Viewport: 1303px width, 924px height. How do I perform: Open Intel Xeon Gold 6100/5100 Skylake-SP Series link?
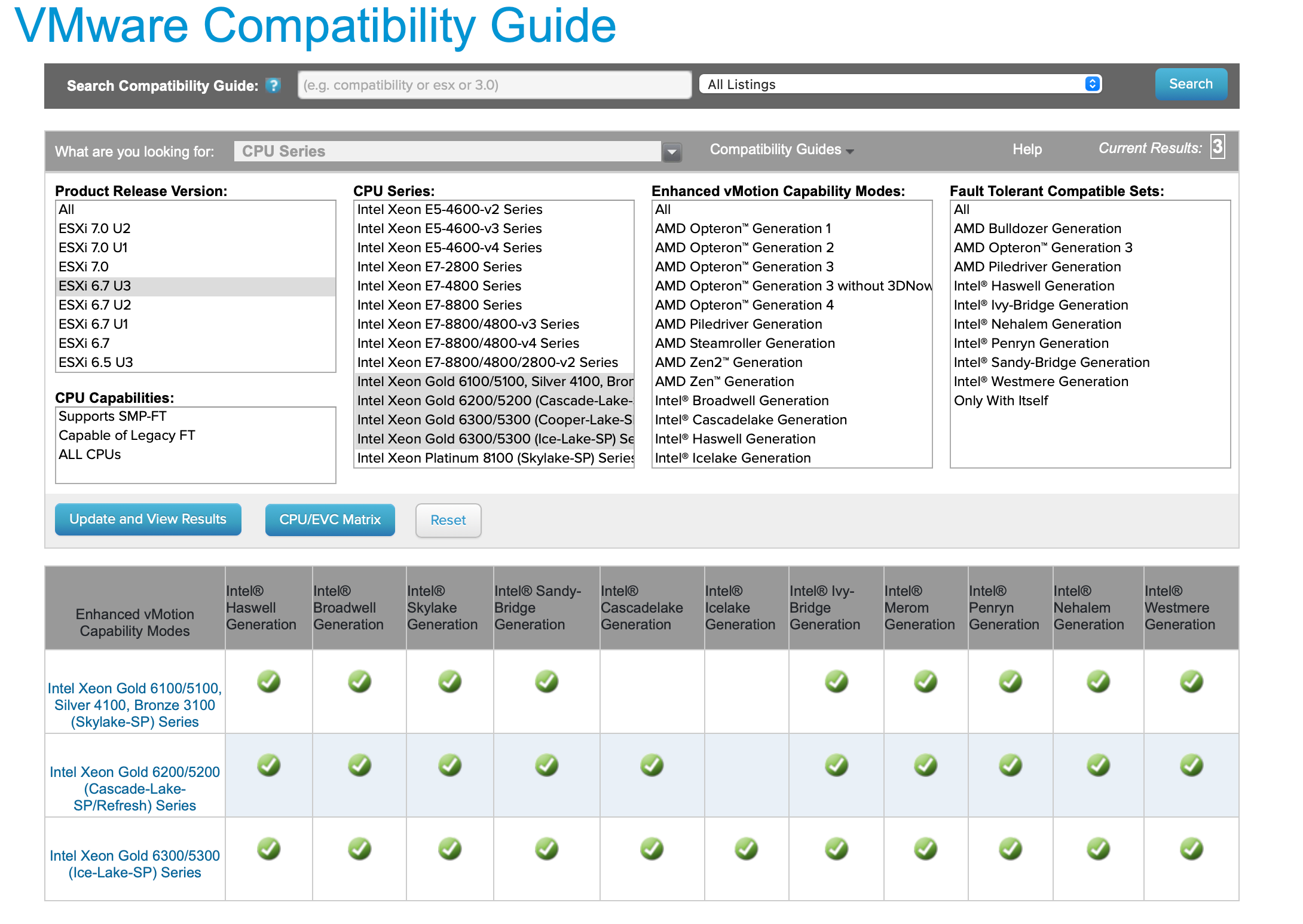click(x=135, y=705)
